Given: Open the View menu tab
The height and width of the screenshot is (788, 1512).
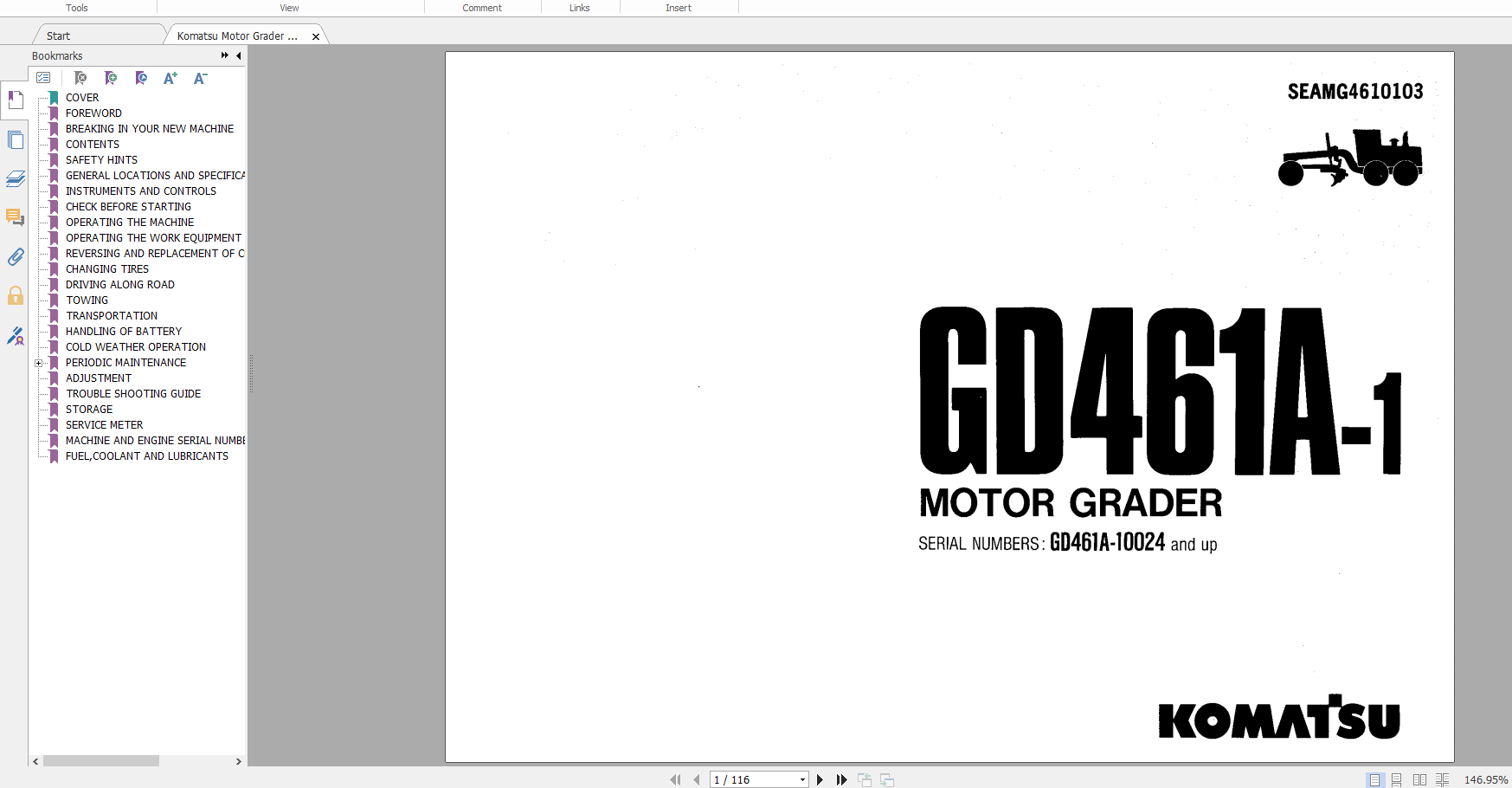Looking at the screenshot, I should (289, 8).
